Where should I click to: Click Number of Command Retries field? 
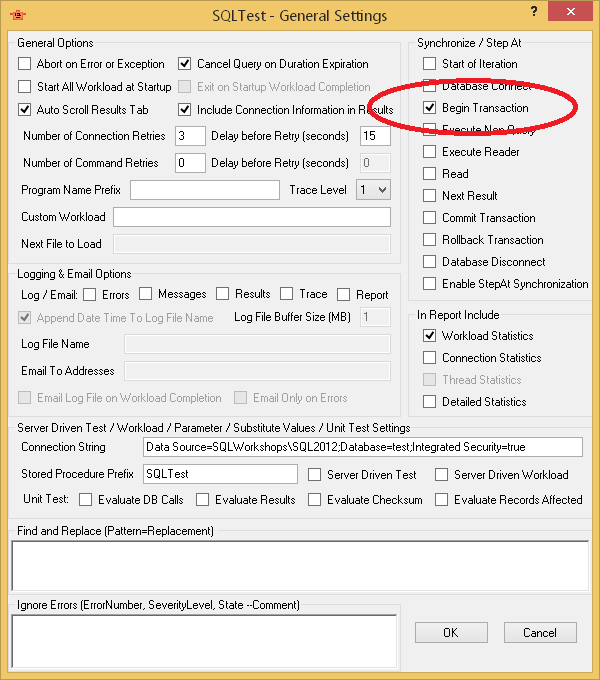click(190, 163)
